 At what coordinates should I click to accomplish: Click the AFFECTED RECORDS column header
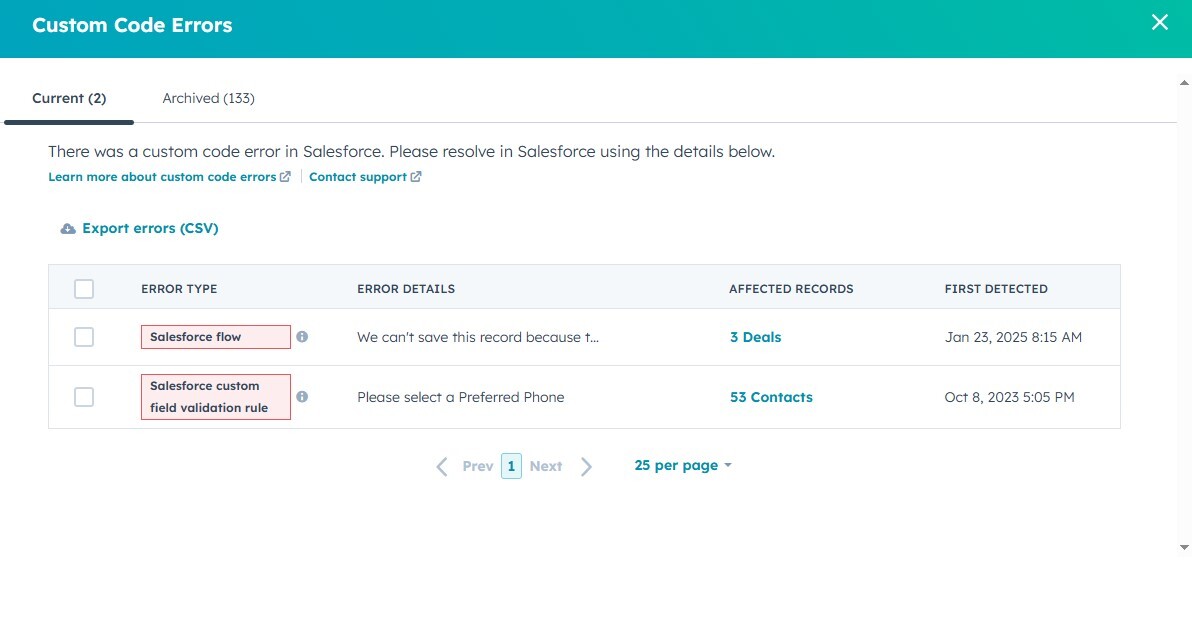coord(791,289)
